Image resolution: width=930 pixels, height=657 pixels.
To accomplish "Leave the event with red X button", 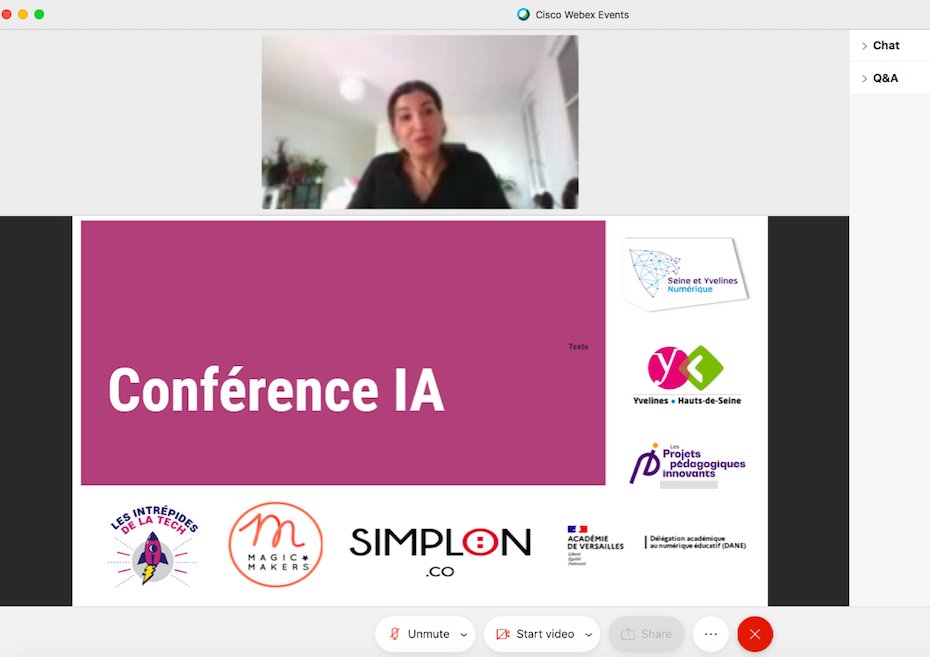I will click(755, 634).
